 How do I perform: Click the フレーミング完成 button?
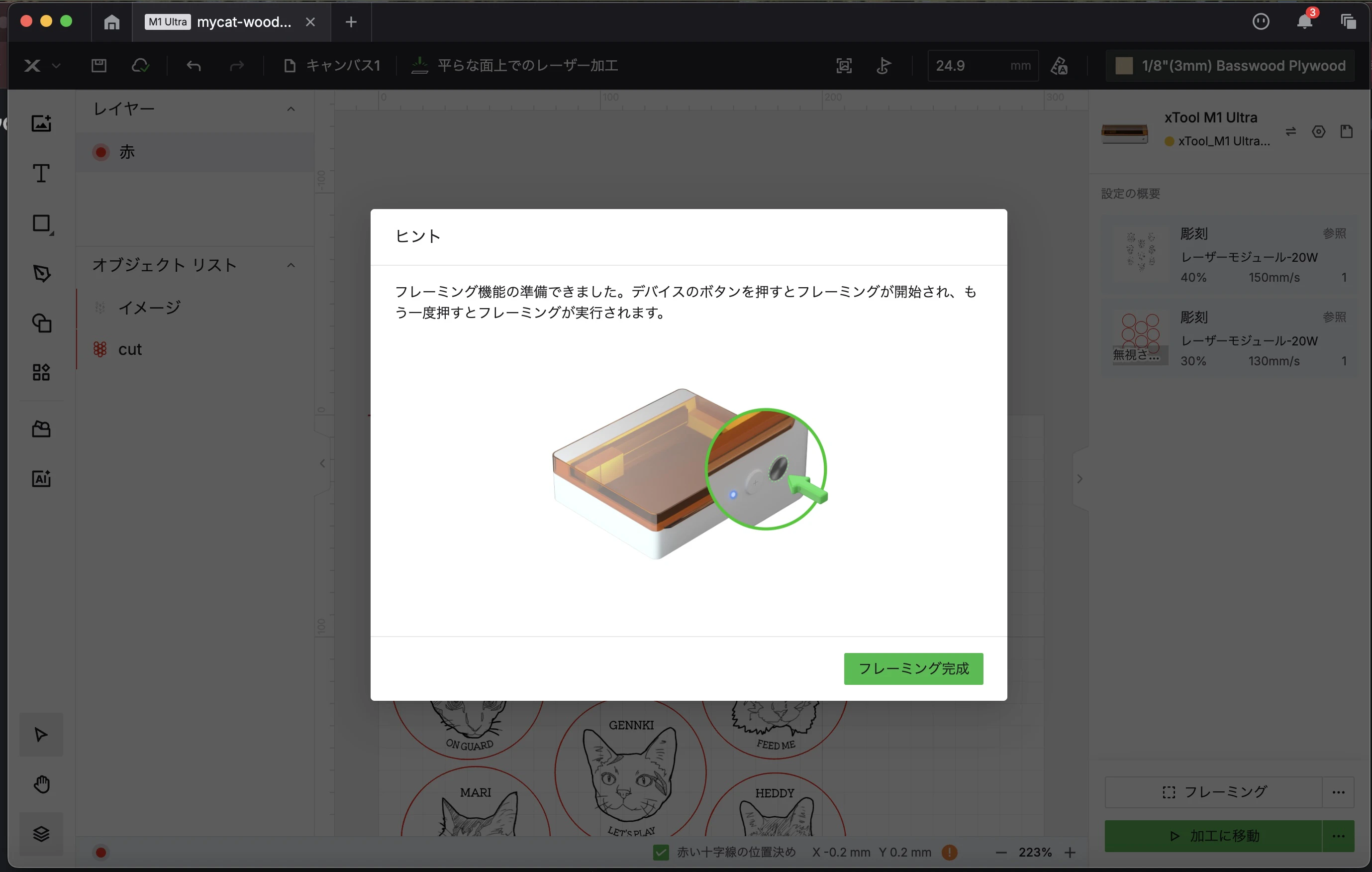tap(913, 668)
